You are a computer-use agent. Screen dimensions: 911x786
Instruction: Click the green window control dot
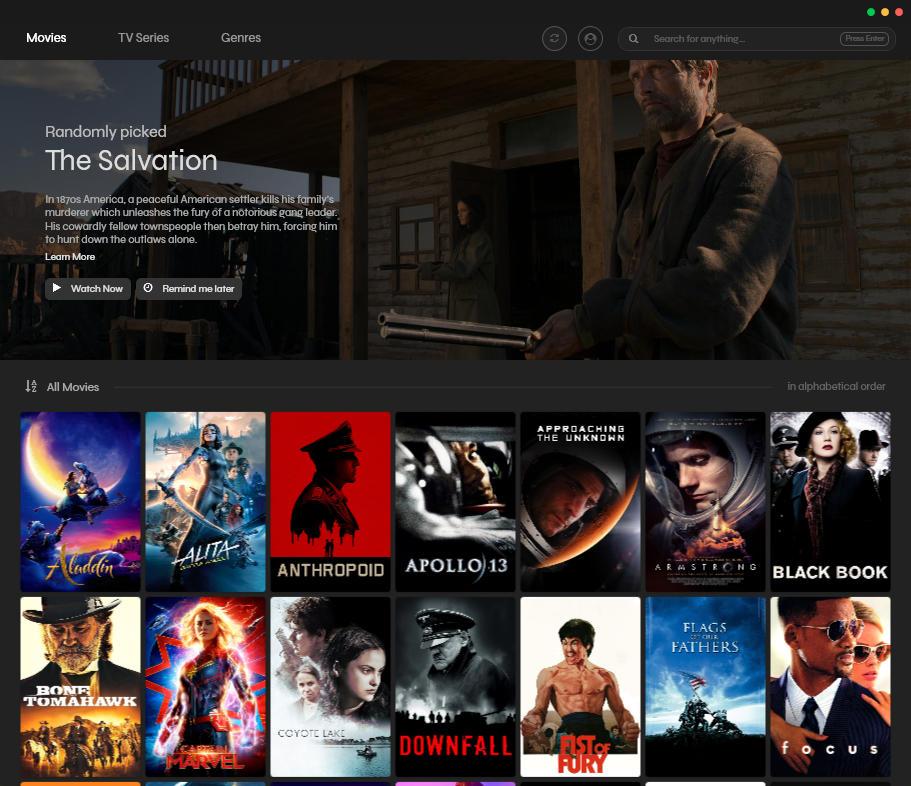point(870,12)
